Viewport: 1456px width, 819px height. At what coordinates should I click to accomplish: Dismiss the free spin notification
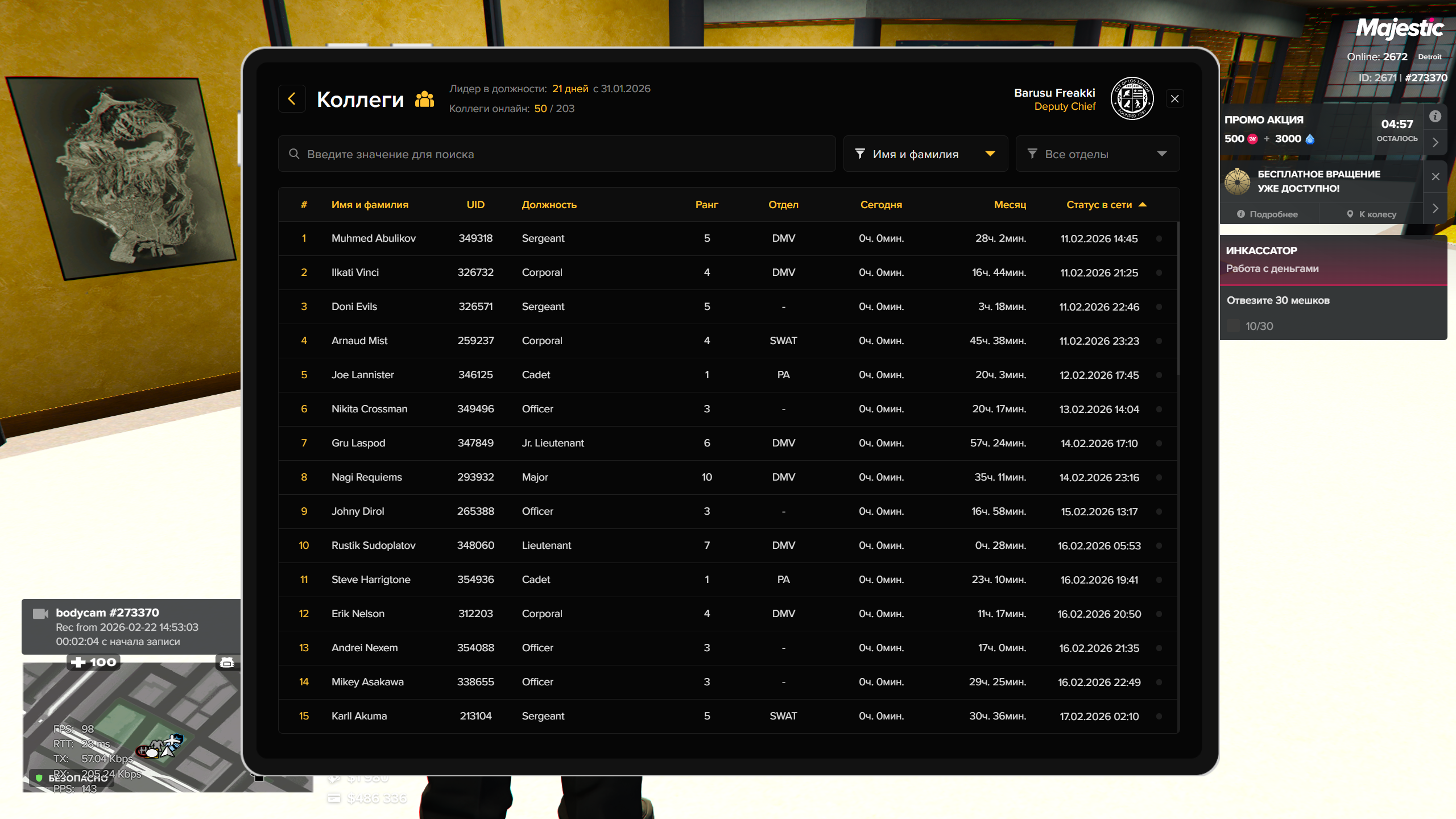click(x=1436, y=176)
